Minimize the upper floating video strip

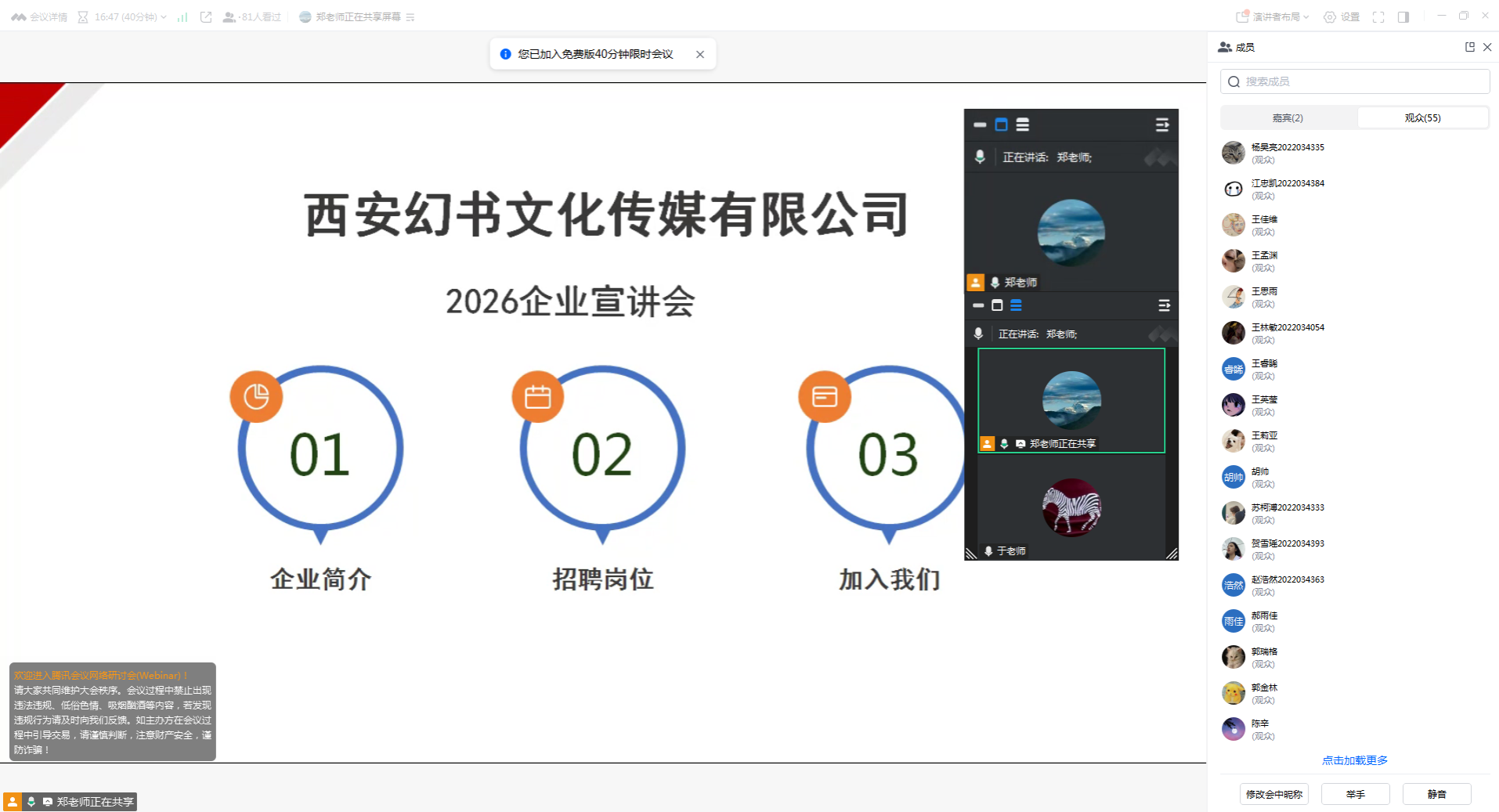point(980,125)
